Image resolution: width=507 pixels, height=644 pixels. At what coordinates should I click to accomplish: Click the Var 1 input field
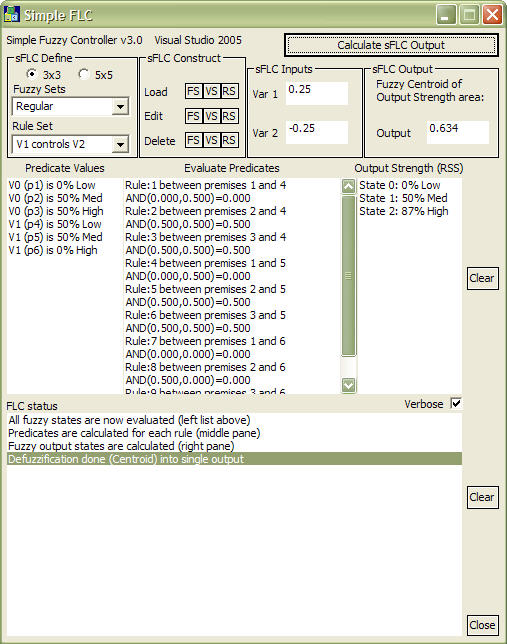pos(317,93)
